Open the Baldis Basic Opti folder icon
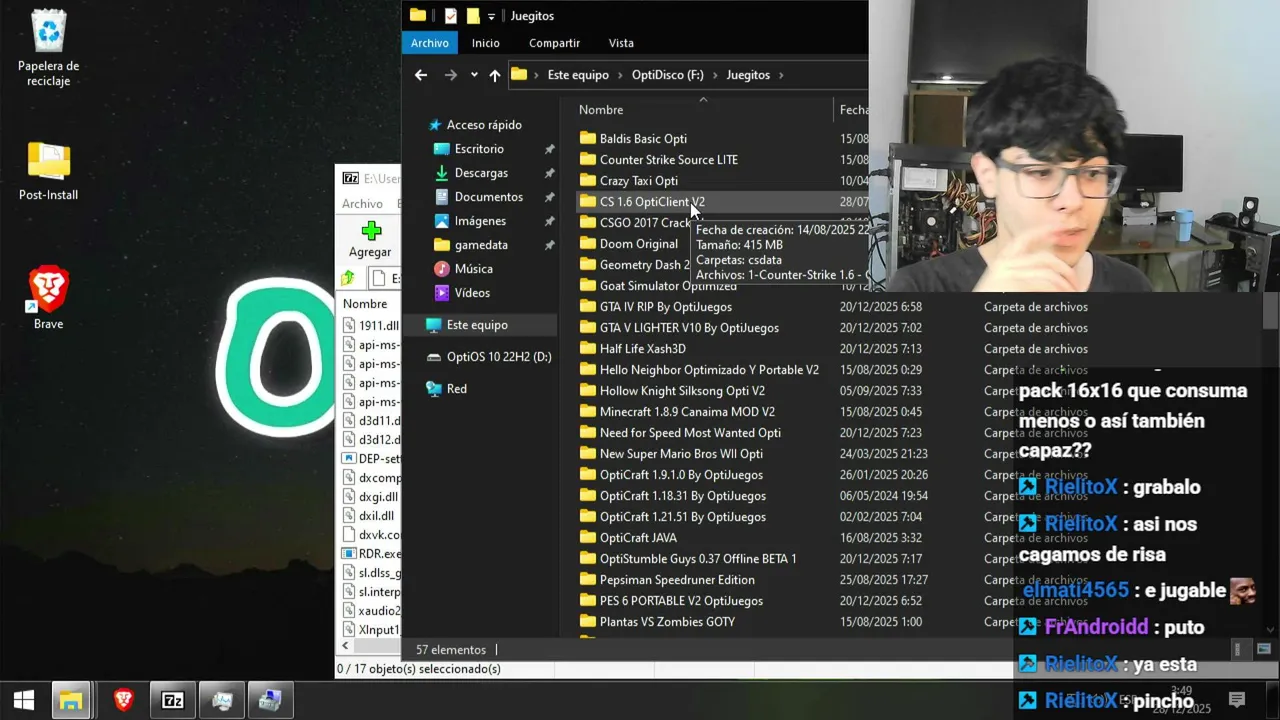The image size is (1280, 720). coord(588,139)
